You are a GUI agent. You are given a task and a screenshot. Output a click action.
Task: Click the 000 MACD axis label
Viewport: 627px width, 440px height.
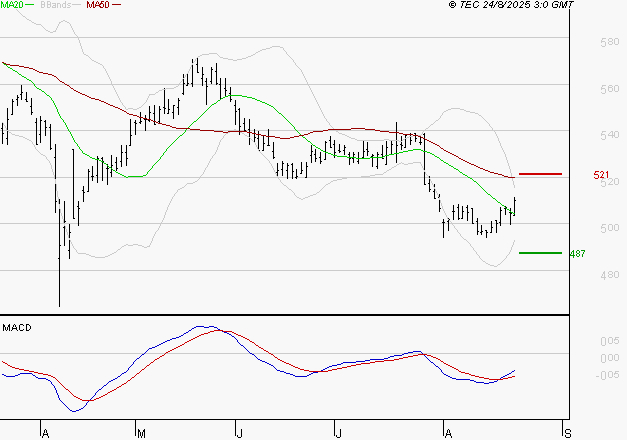pyautogui.click(x=610, y=358)
